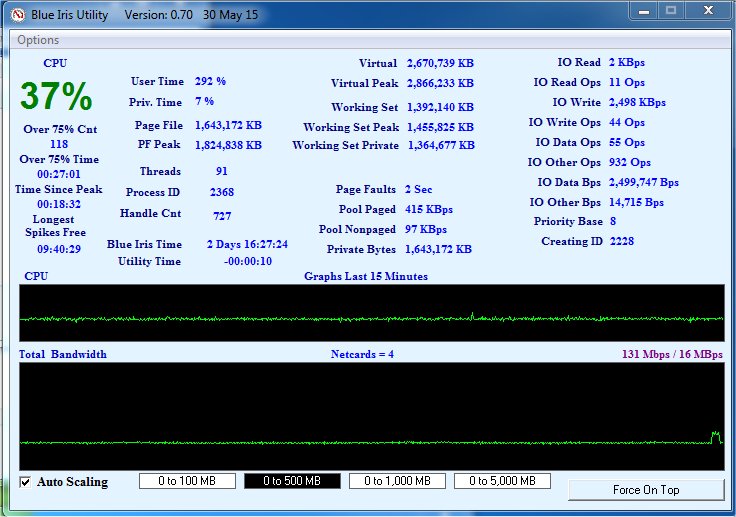Click the Priority Base value 8
The height and width of the screenshot is (517, 736).
pyautogui.click(x=613, y=221)
